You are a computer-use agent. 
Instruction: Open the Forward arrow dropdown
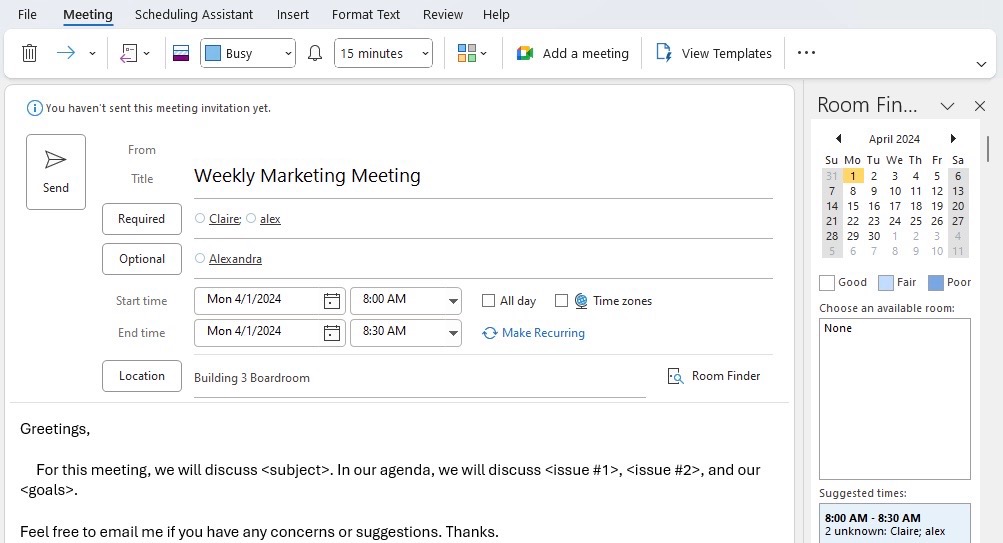coord(92,54)
